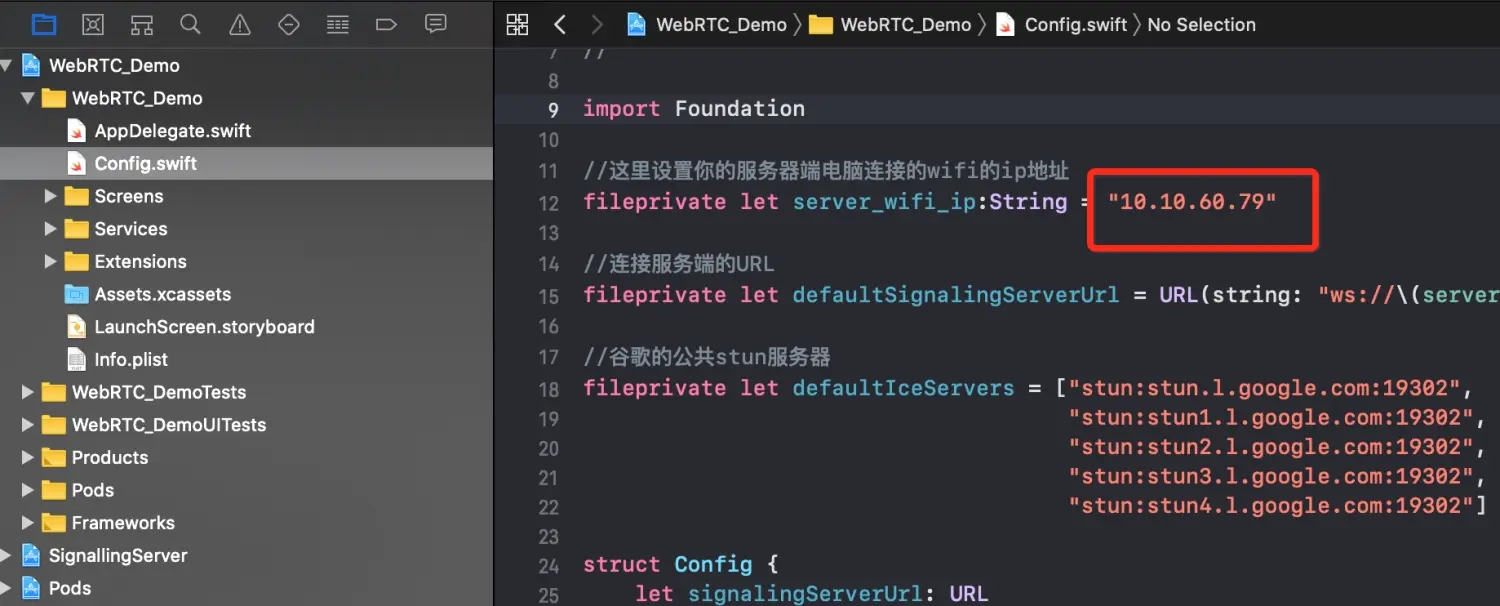The width and height of the screenshot is (1500, 606).
Task: Select the SignallingServer project row
Action: [246, 556]
